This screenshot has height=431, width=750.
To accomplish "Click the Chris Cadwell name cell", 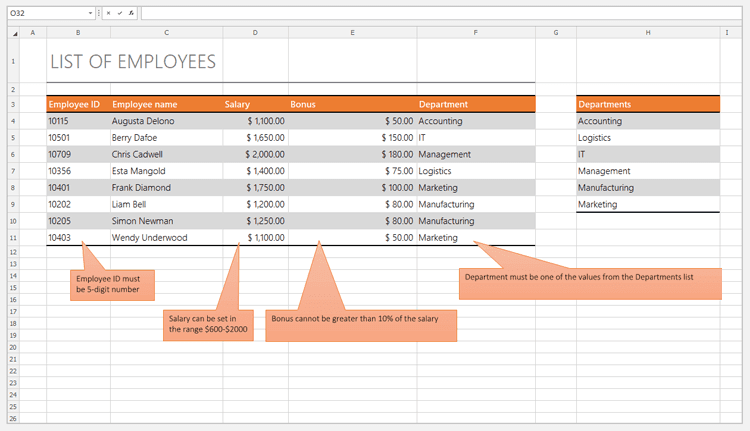I will 166,155.
